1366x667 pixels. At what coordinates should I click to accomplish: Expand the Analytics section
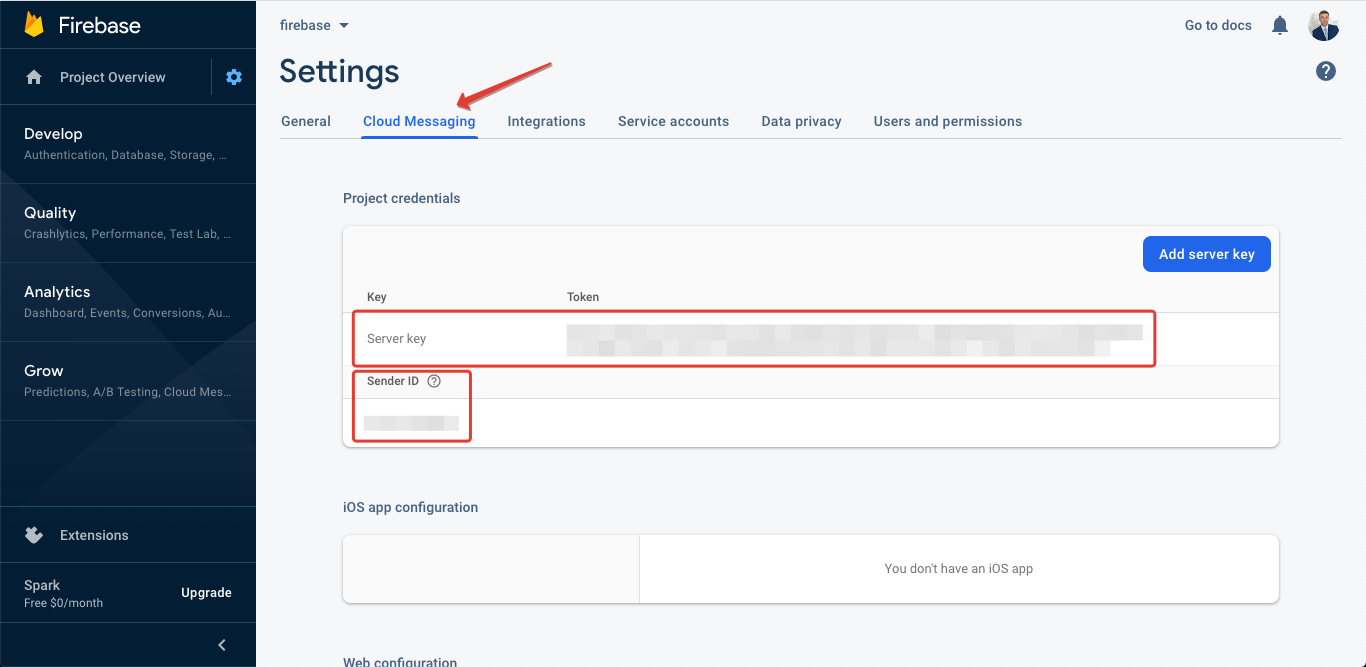coord(128,301)
